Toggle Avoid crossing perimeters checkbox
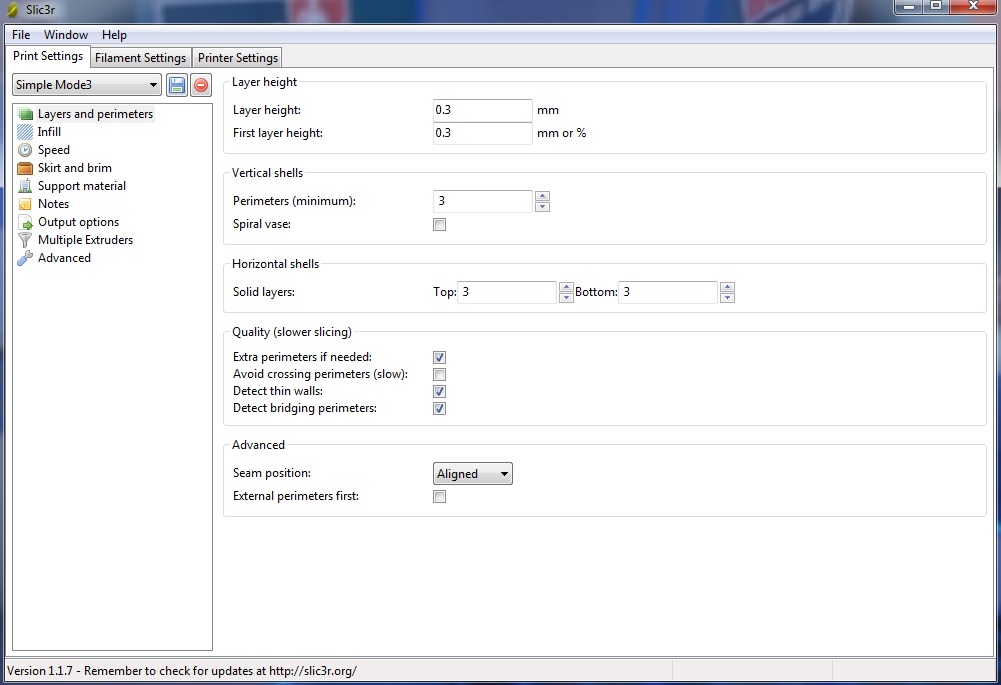The width and height of the screenshot is (1001, 685). 439,374
